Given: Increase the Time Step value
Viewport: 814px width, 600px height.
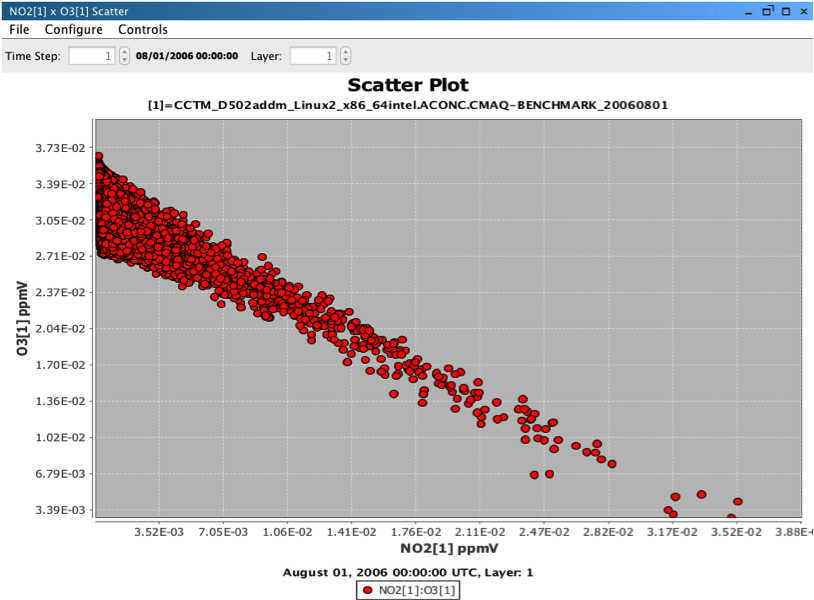Looking at the screenshot, I should click(x=124, y=52).
